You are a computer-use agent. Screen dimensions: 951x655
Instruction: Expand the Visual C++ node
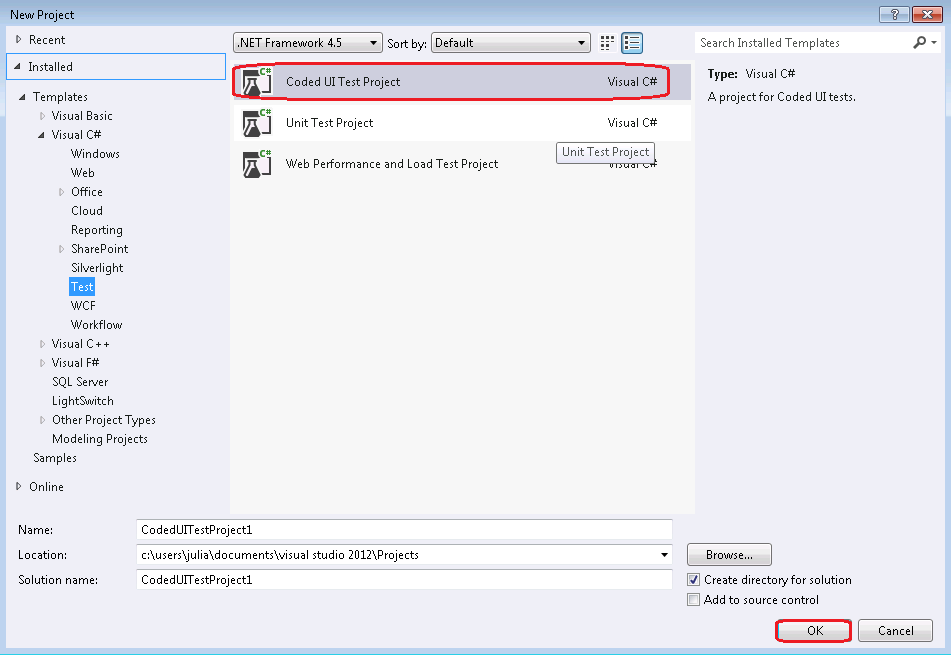click(x=42, y=344)
